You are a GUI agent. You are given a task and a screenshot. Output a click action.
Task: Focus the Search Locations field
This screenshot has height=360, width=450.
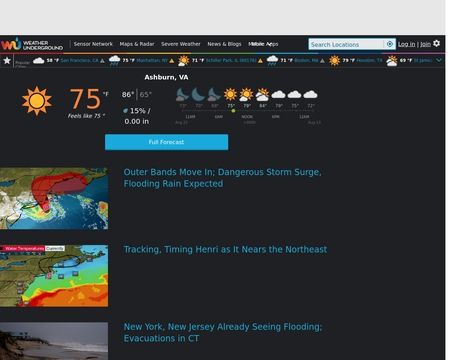click(x=346, y=44)
